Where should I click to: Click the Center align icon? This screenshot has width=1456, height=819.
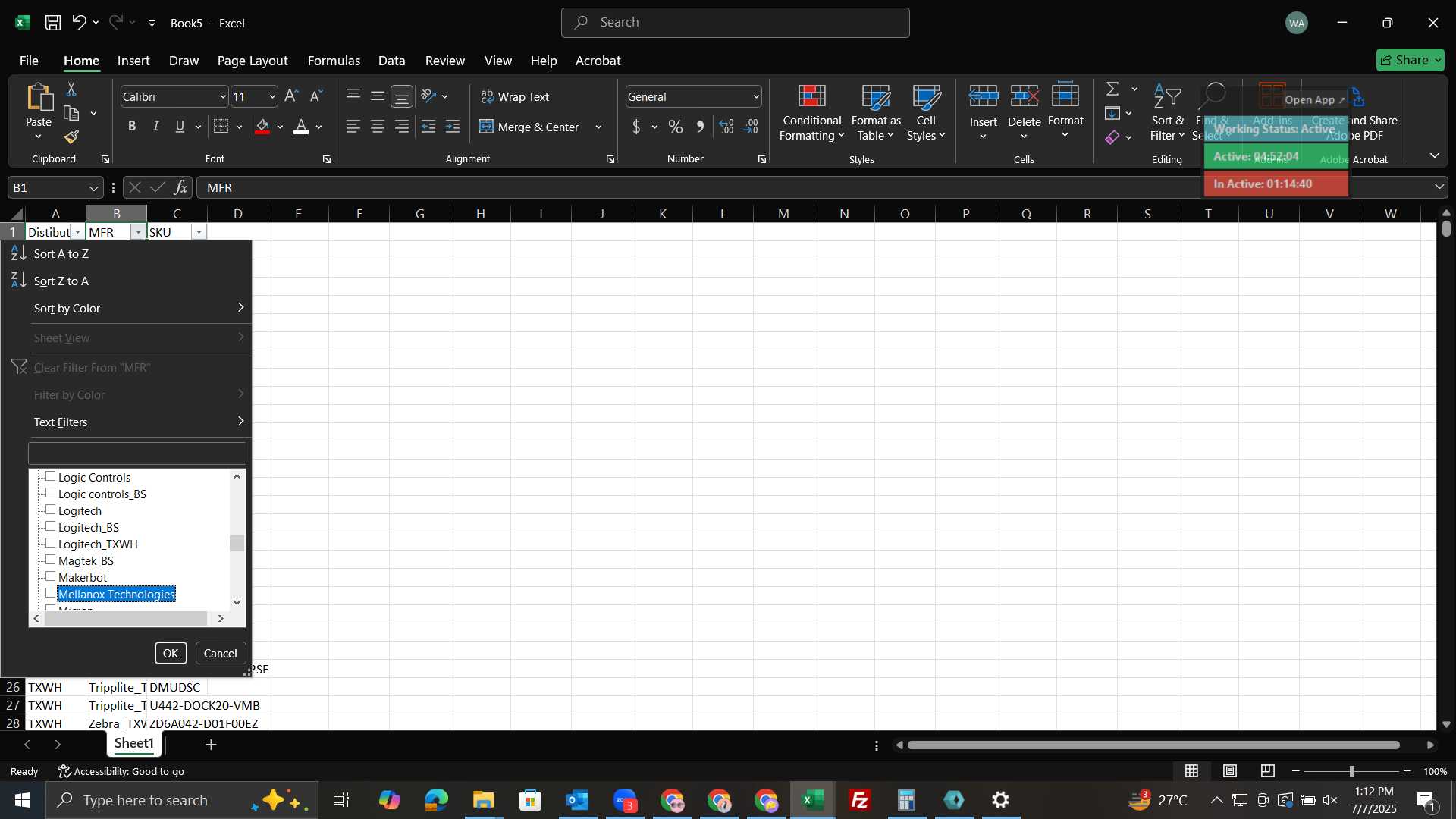pyautogui.click(x=378, y=127)
